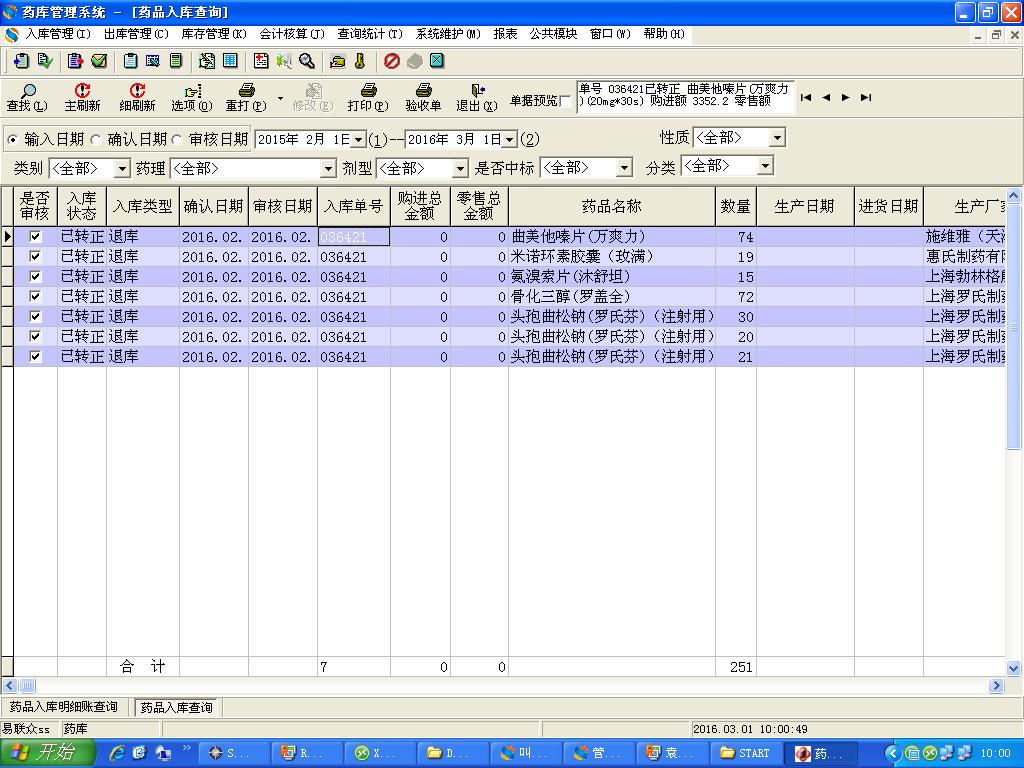Viewport: 1024px width, 768px height.
Task: Click the 主刷新 refresh button
Action: point(82,97)
